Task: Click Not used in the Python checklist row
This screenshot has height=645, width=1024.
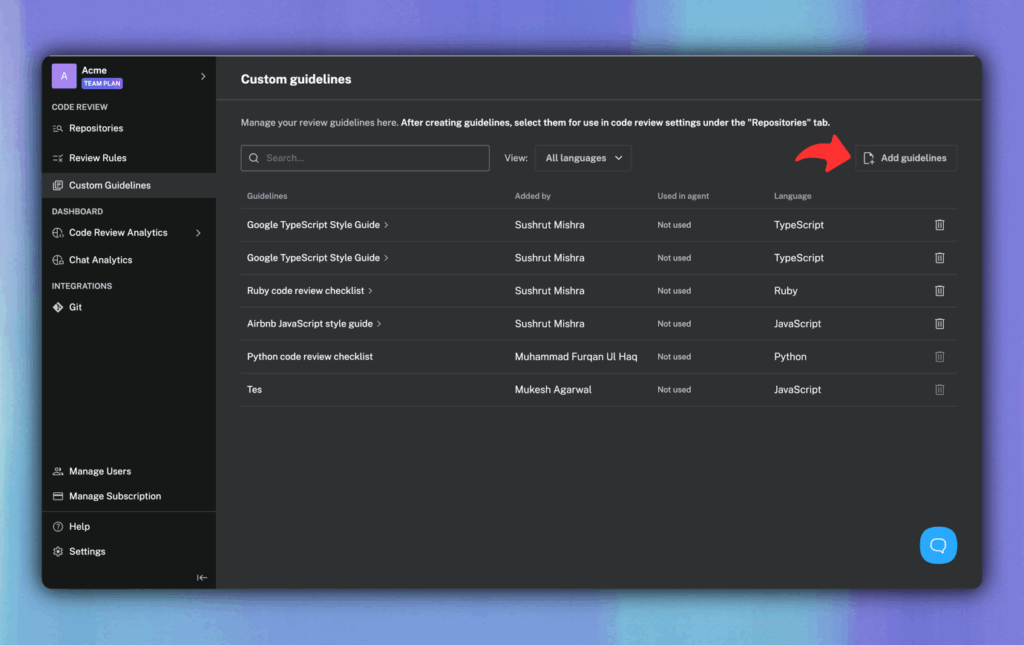Action: coord(674,356)
